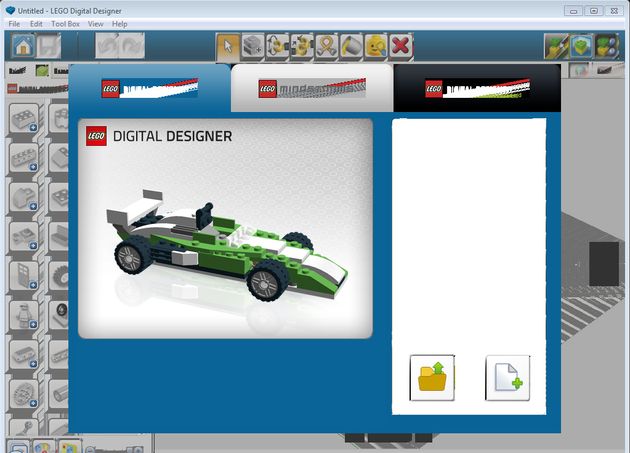
Task: Select the Clone brick tool
Action: (253, 47)
